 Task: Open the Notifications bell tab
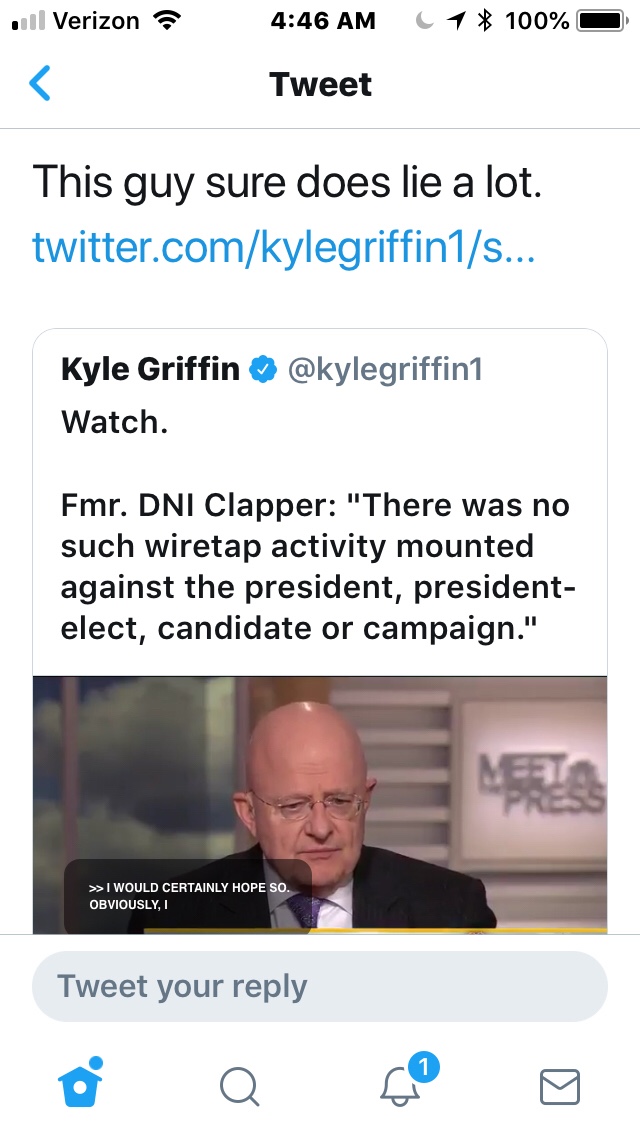click(x=402, y=1084)
